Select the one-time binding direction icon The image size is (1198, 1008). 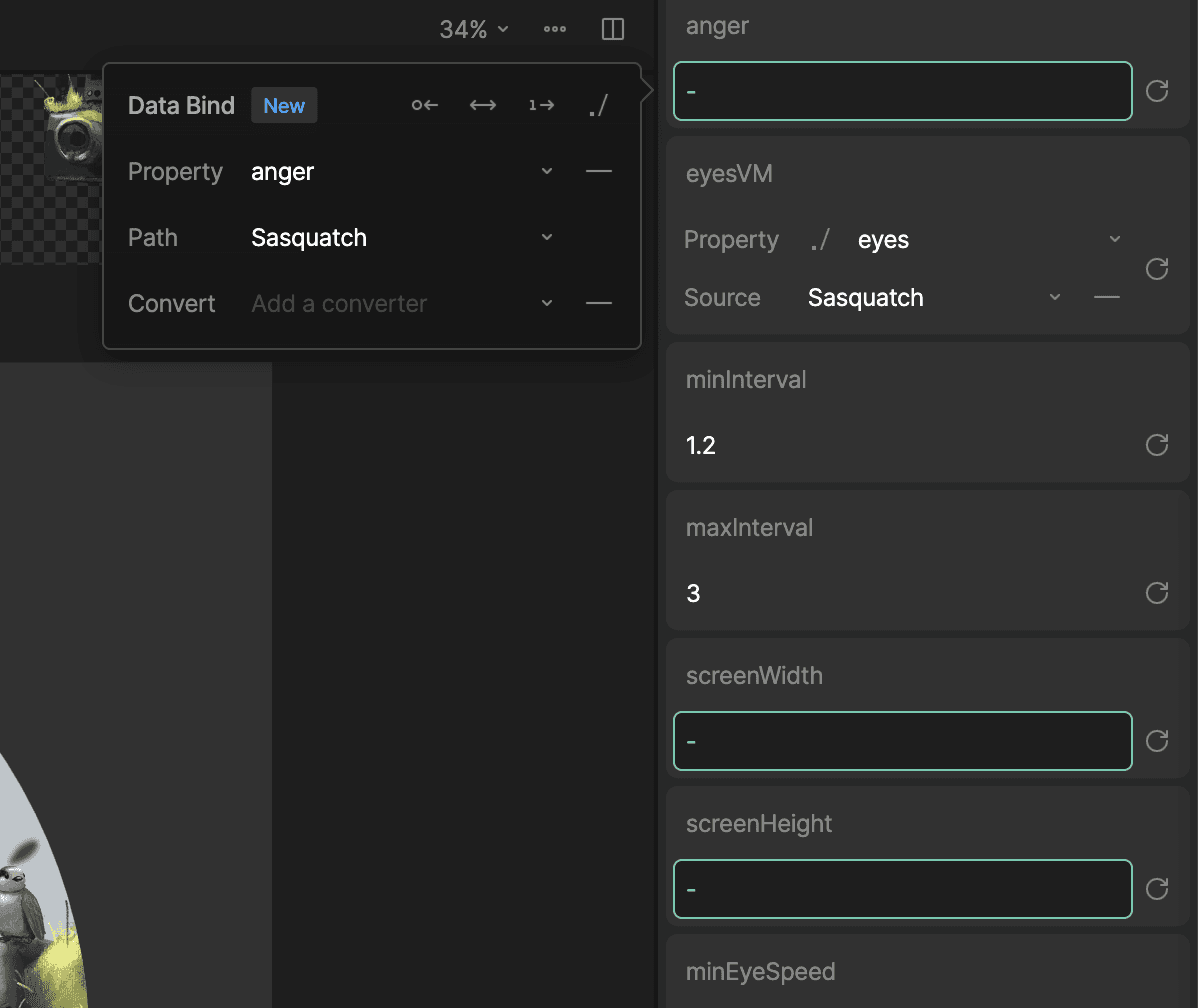[540, 104]
